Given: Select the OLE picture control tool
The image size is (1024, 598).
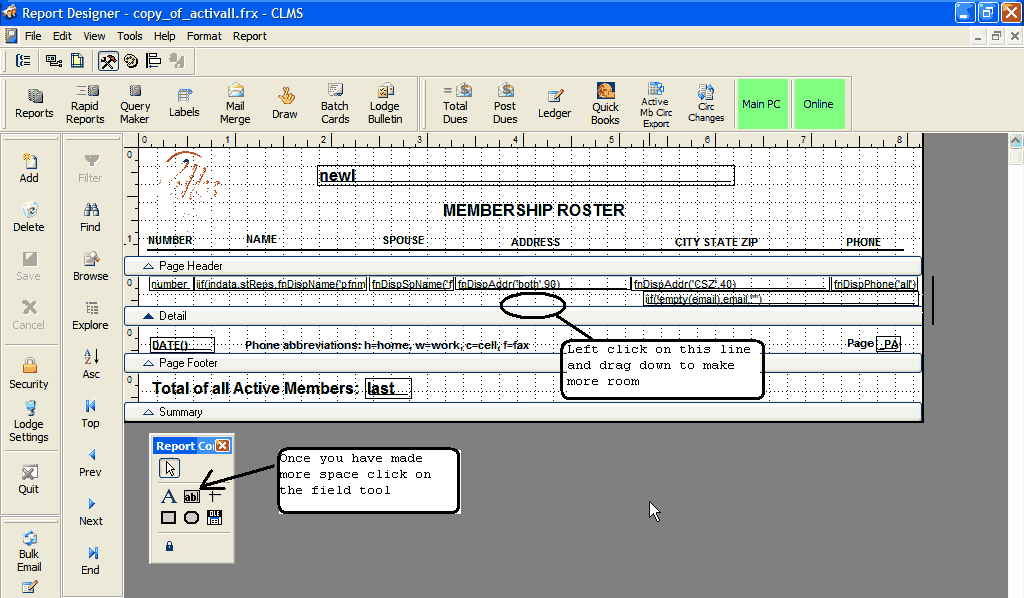Looking at the screenshot, I should pos(214,517).
